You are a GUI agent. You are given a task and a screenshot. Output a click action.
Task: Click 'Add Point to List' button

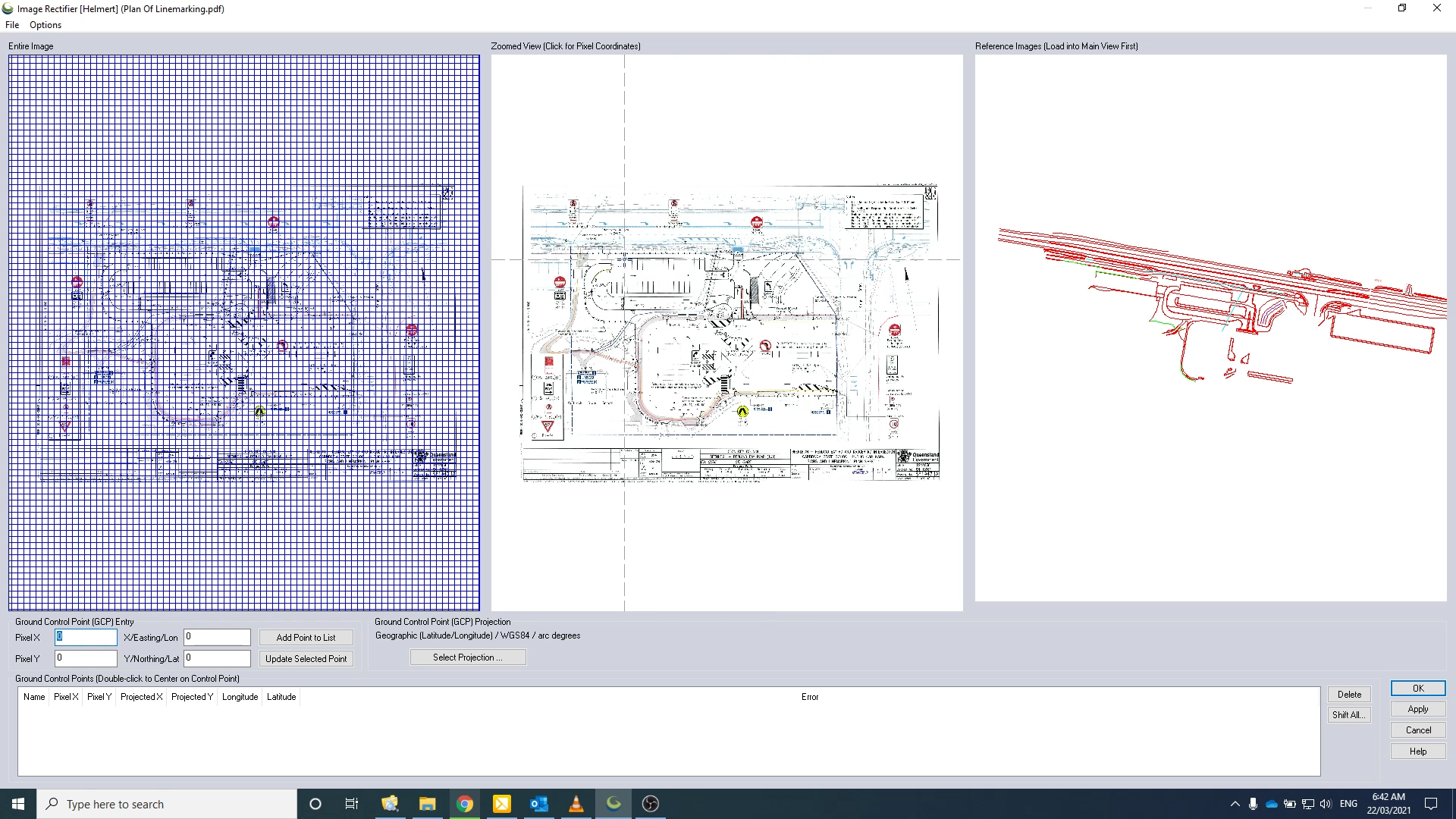[x=306, y=637]
